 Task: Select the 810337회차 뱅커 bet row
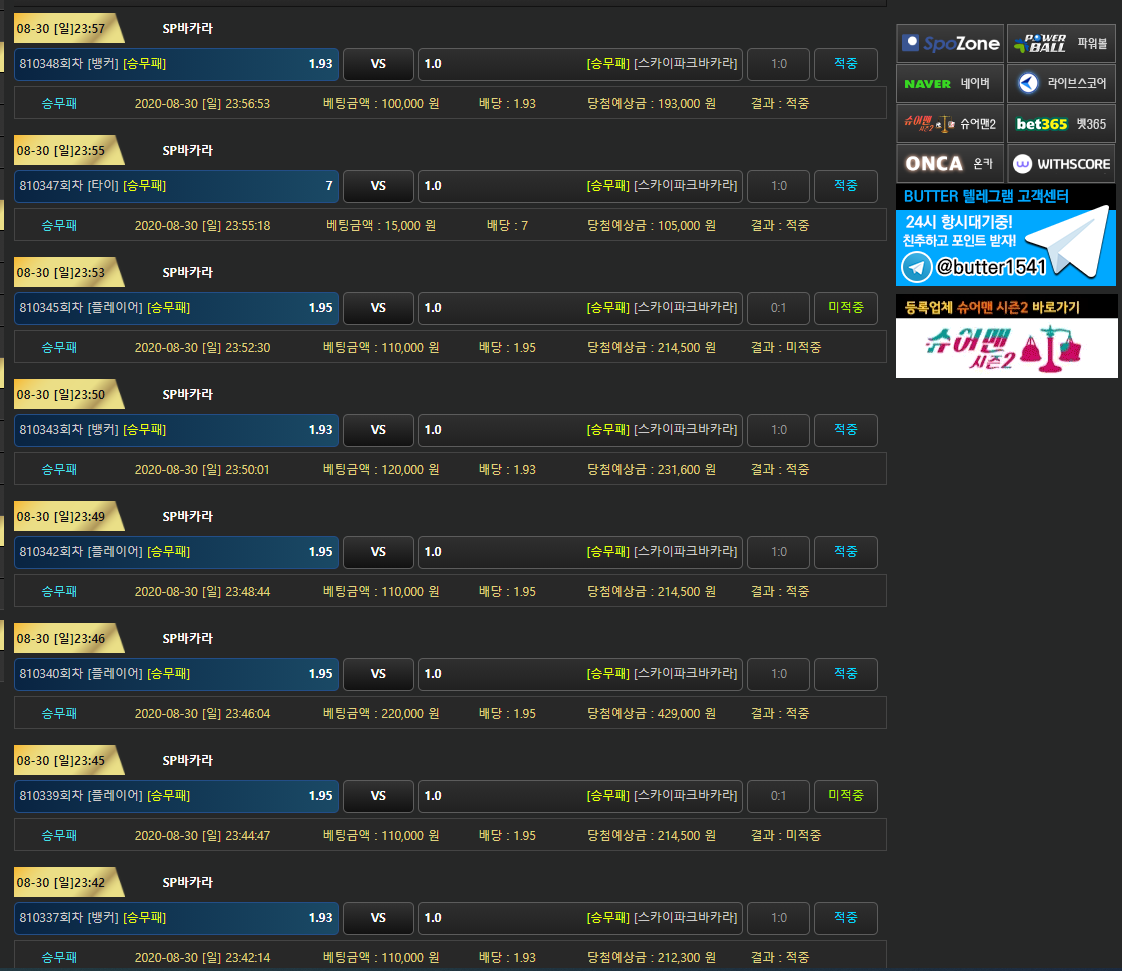pyautogui.click(x=176, y=918)
